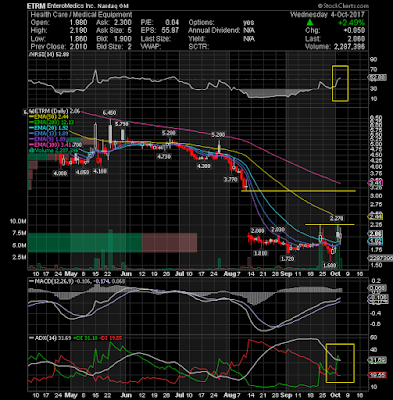Select the EMA(20) legend entry

pyautogui.click(x=47, y=128)
